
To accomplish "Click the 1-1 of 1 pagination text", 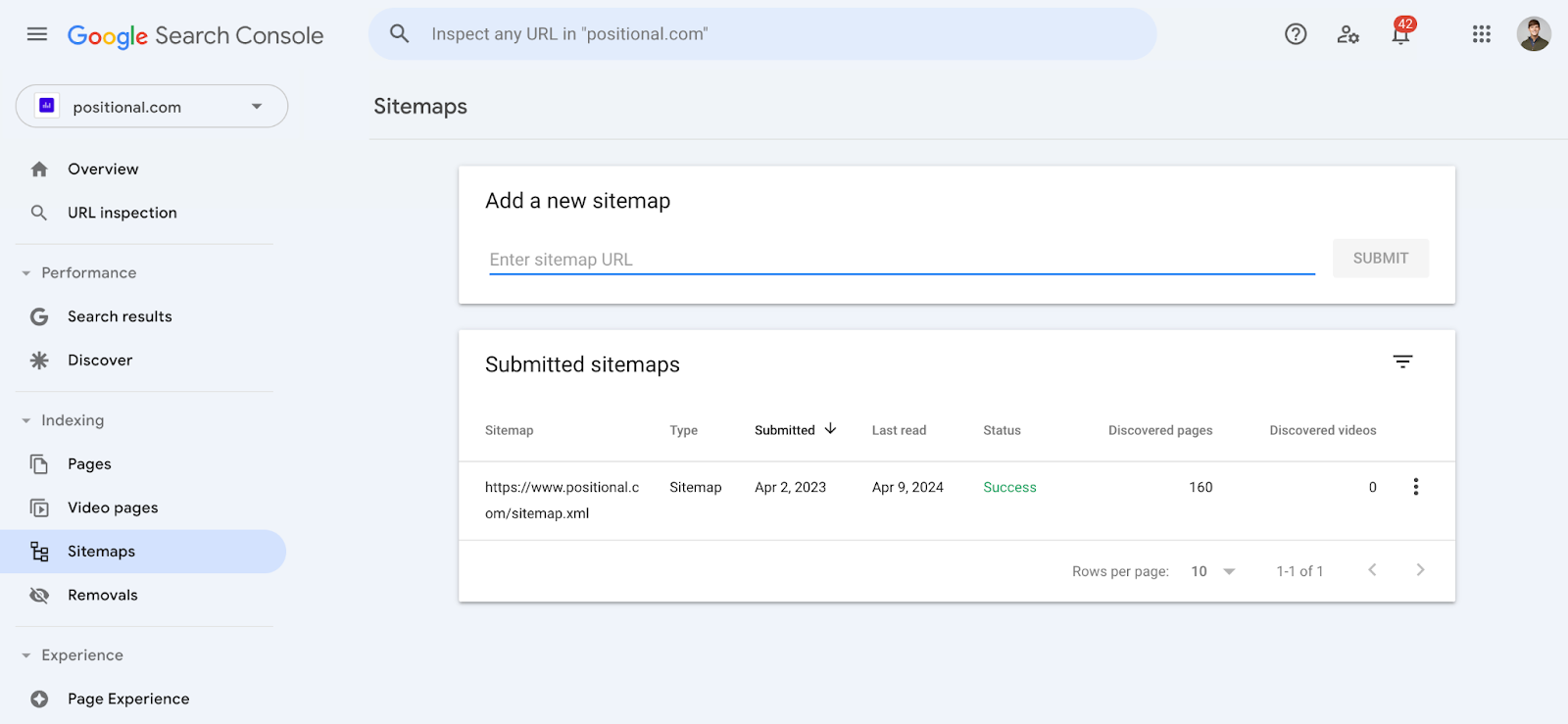I will pos(1299,571).
